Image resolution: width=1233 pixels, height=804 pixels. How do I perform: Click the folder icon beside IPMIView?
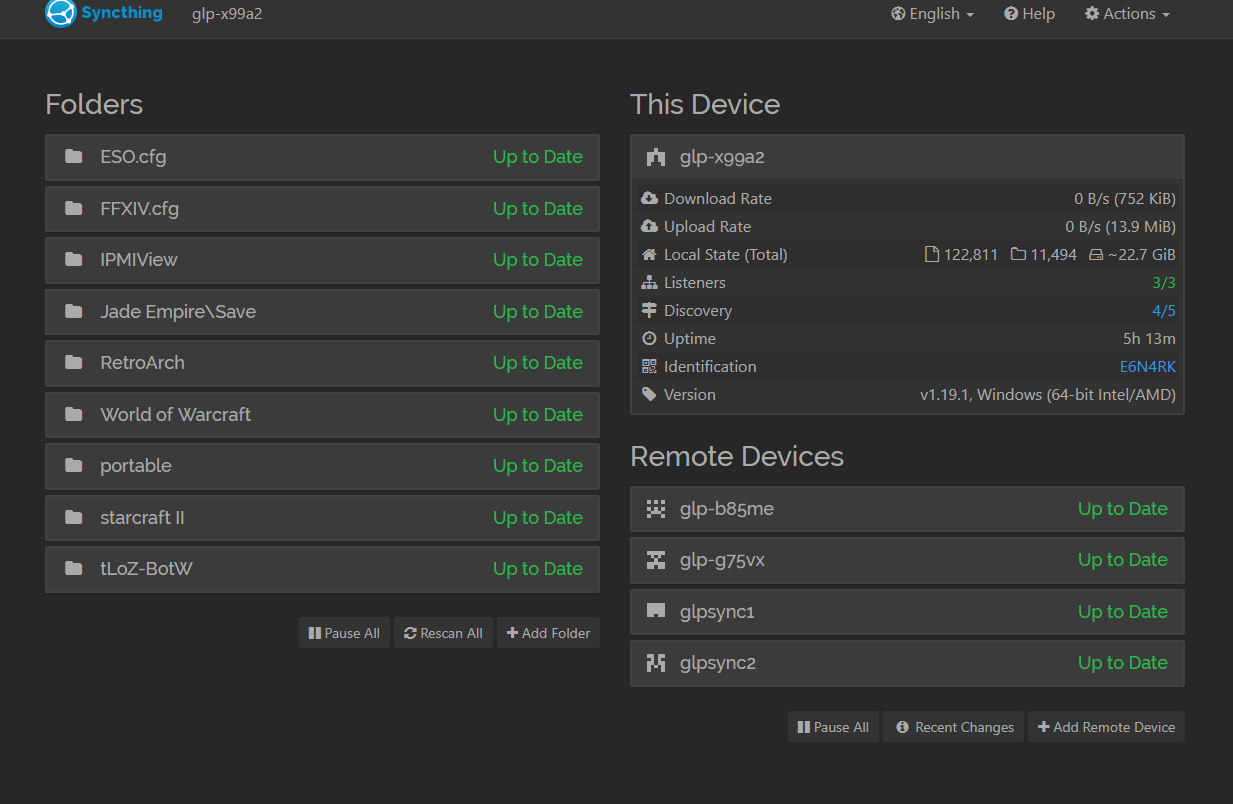click(73, 260)
